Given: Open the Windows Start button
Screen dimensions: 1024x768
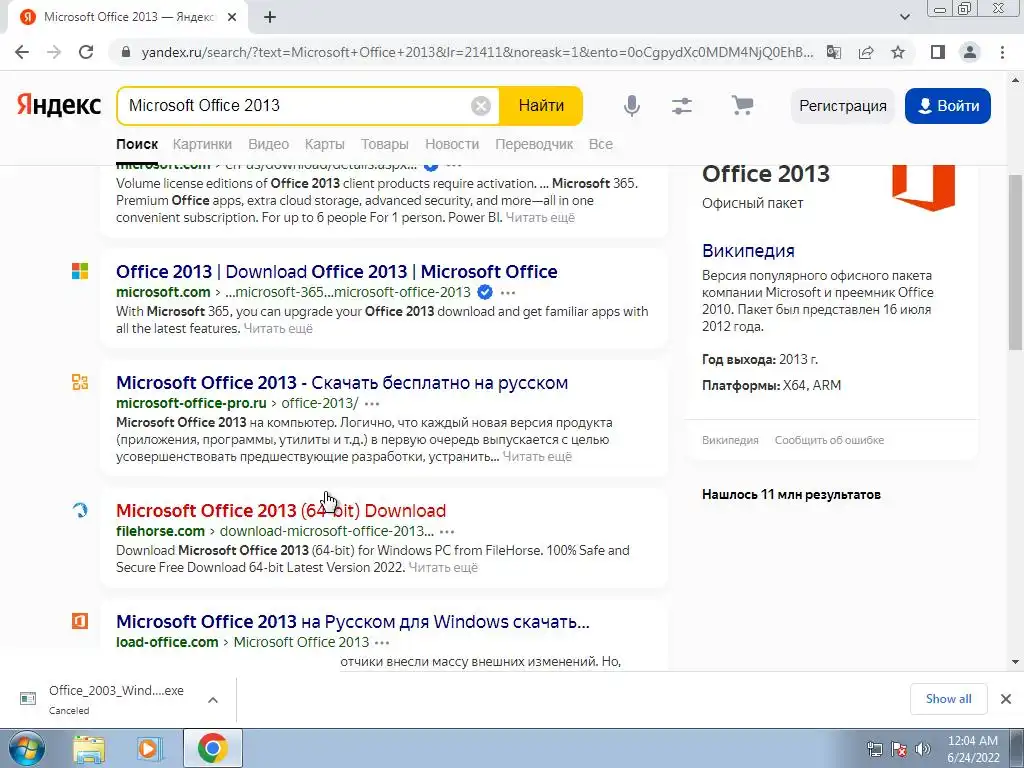Looking at the screenshot, I should 26,748.
